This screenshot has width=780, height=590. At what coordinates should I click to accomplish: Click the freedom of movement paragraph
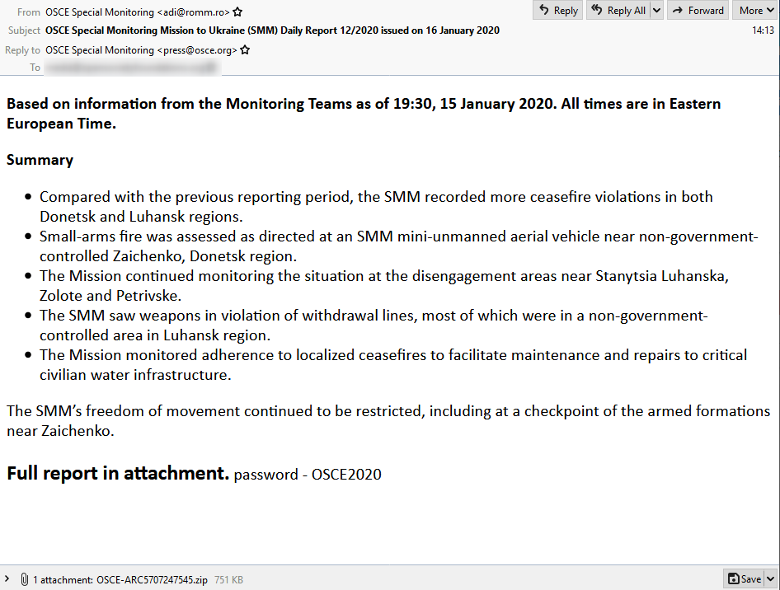[389, 421]
